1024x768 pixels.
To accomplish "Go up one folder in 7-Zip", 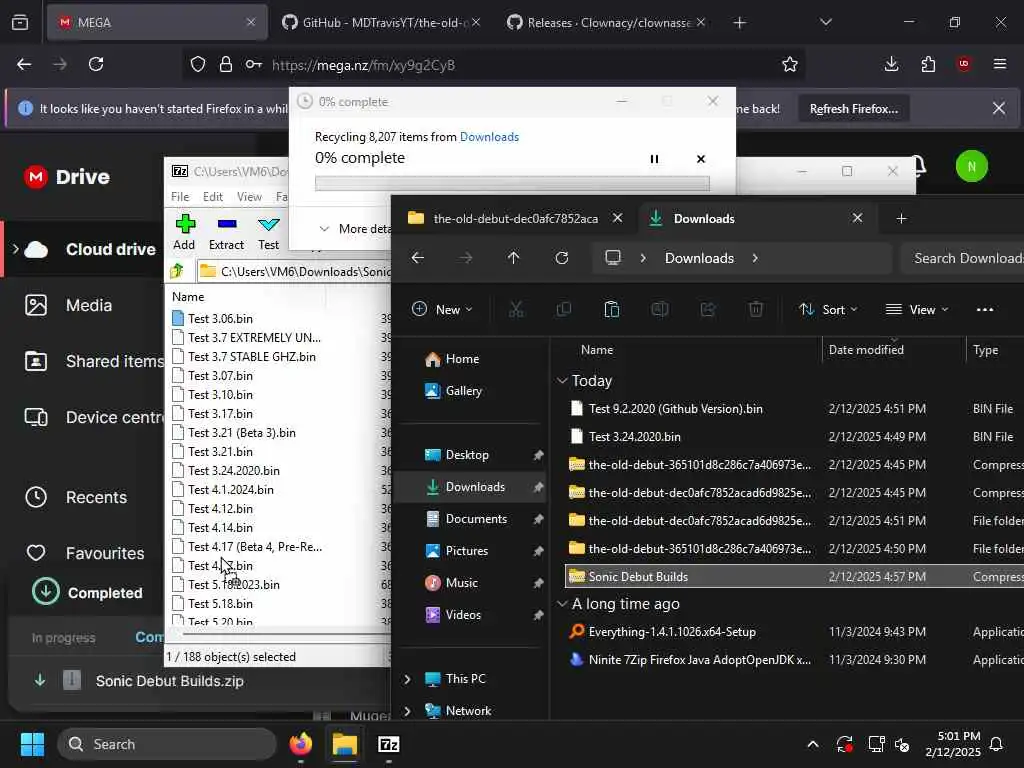I will [176, 271].
